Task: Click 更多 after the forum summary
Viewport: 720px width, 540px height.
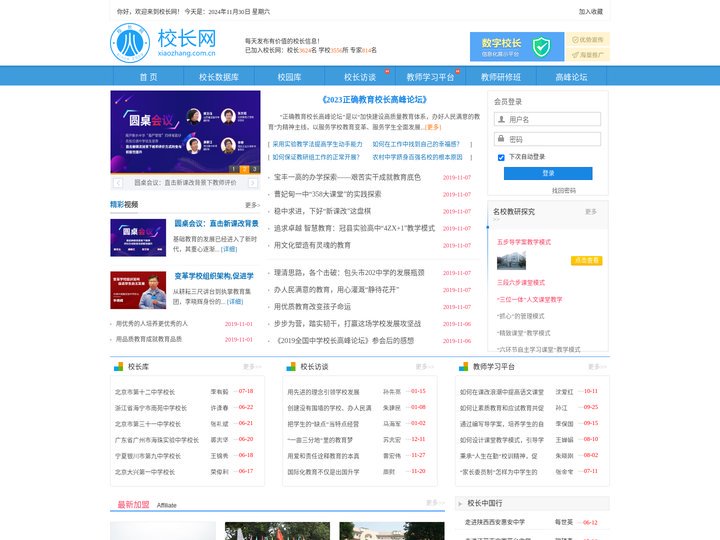Action: coord(433,127)
